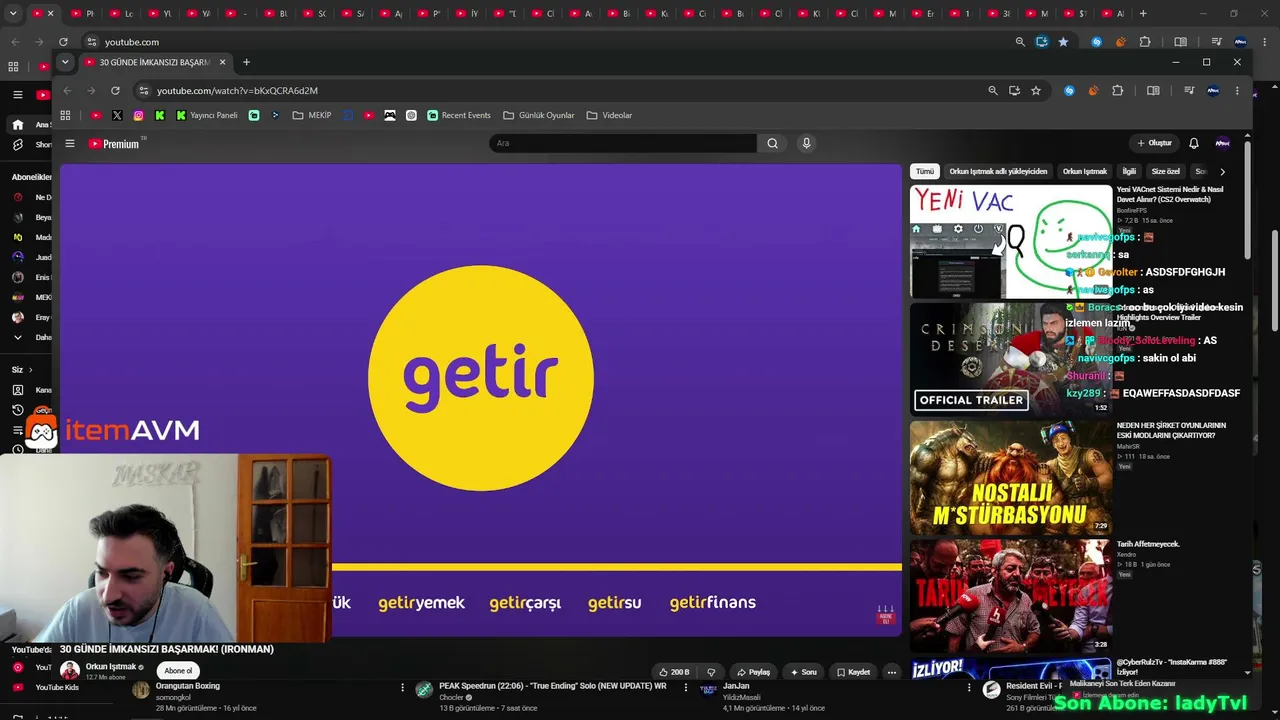Save the video with Kaydet button

click(853, 672)
